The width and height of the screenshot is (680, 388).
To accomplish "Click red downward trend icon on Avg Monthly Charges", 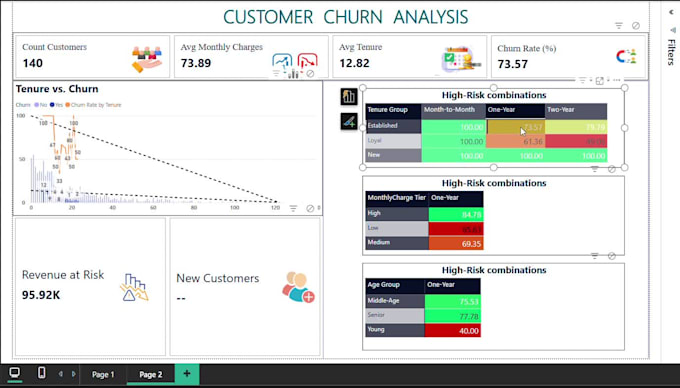I will (x=307, y=61).
